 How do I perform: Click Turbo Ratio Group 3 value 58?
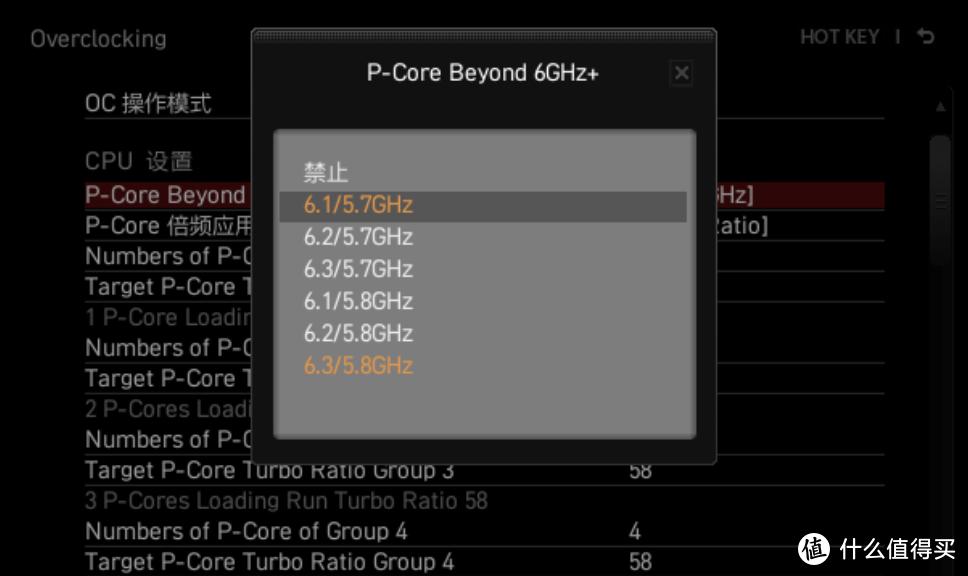tap(640, 472)
